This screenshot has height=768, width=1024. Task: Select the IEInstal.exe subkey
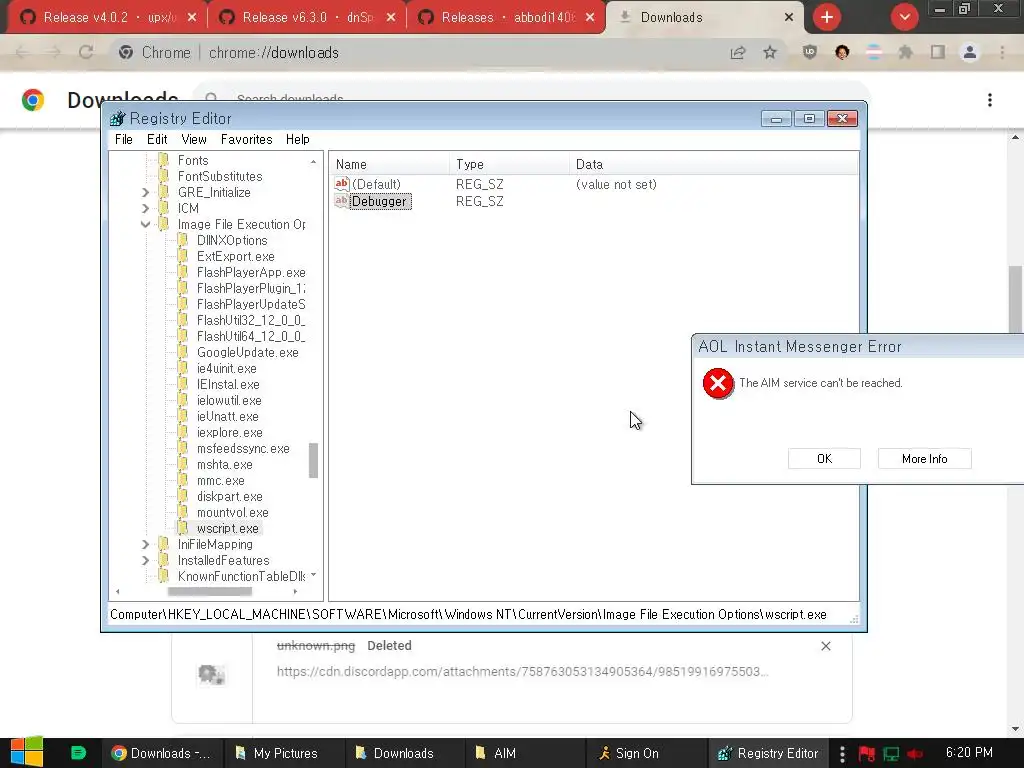click(x=228, y=385)
